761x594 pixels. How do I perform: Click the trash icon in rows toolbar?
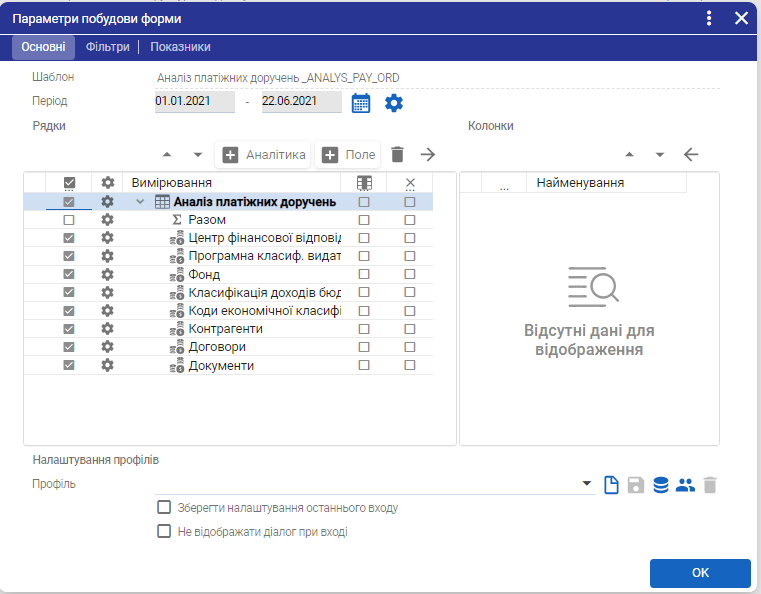(x=397, y=154)
